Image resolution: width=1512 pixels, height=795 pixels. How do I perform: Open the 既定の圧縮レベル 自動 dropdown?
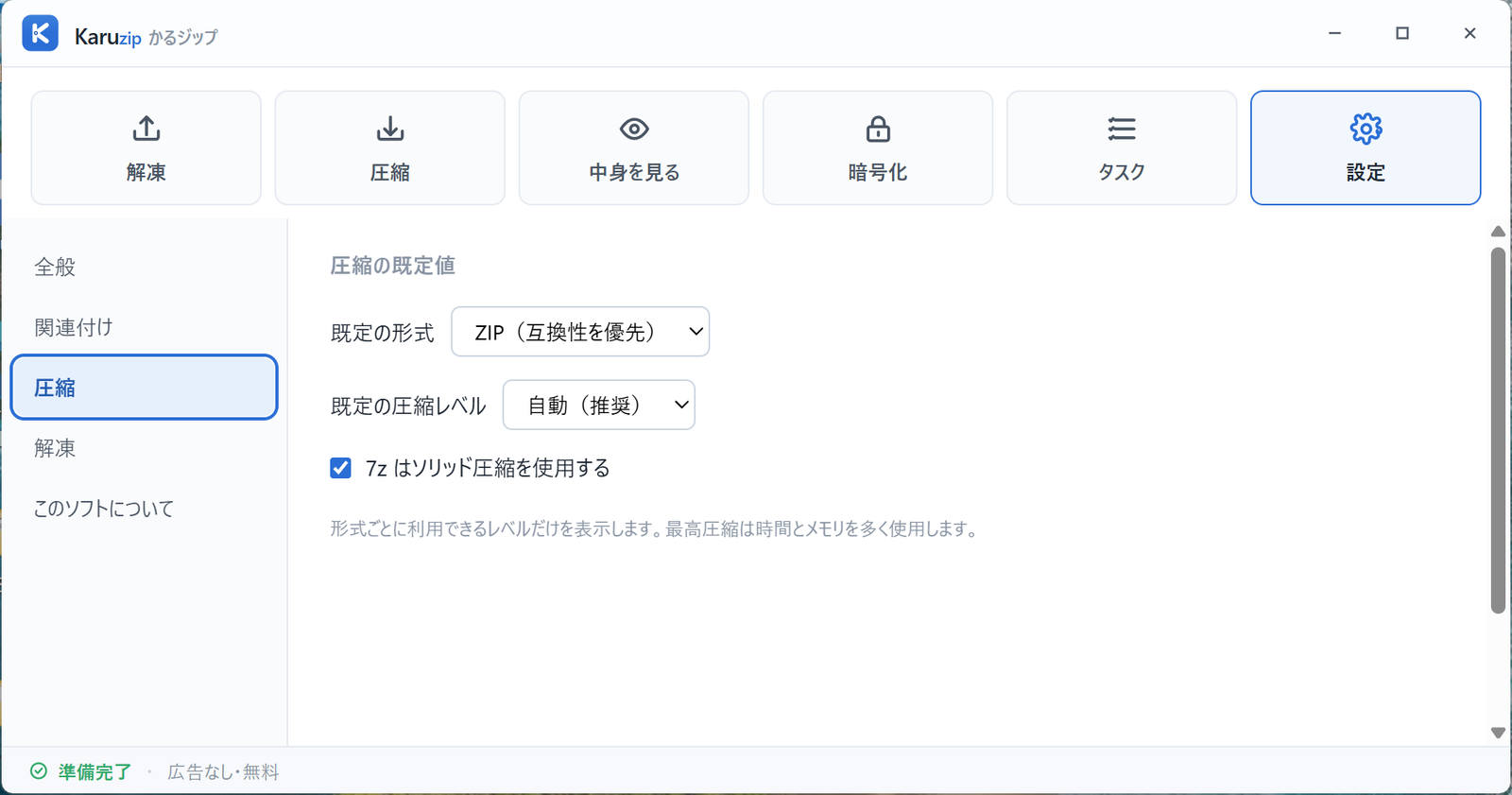599,405
